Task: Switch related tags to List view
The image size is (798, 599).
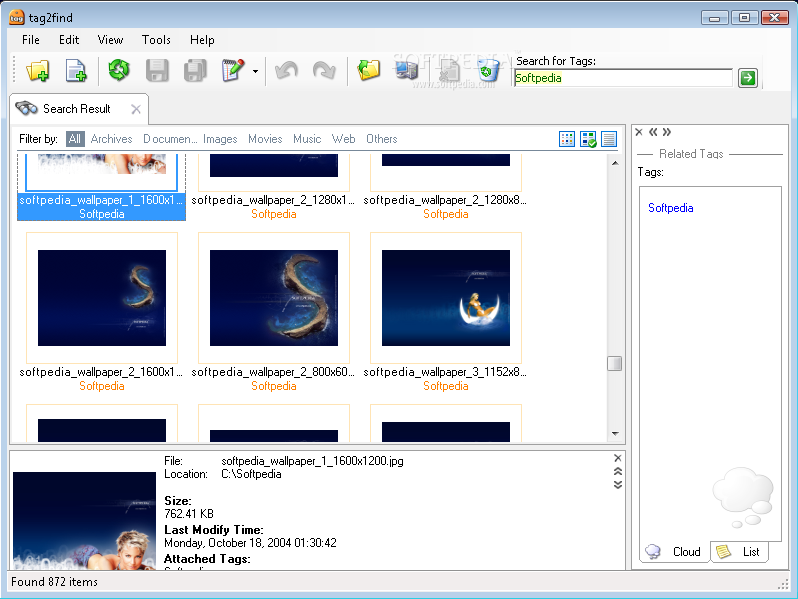Action: point(739,552)
